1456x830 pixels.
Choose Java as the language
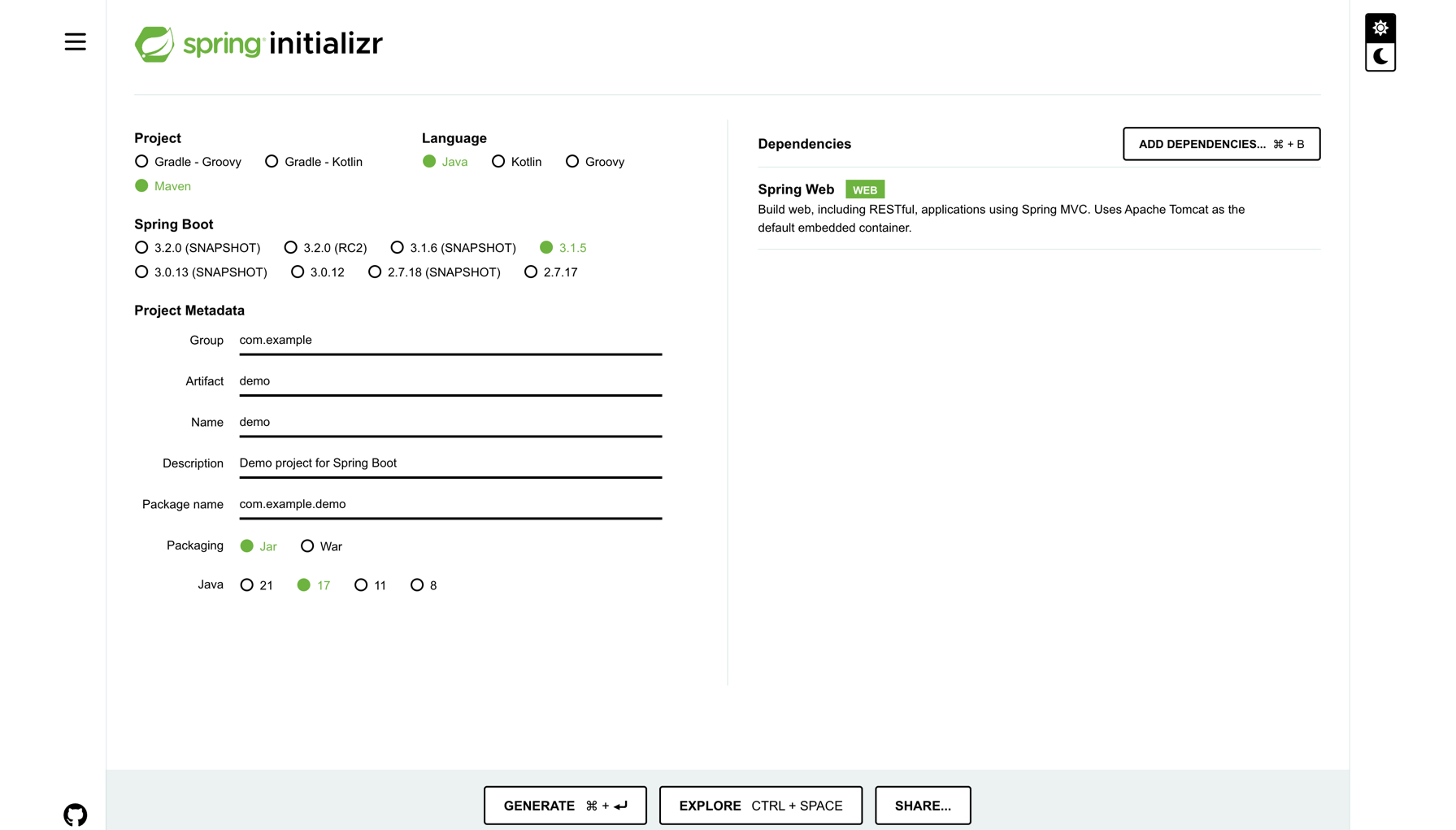pos(445,162)
